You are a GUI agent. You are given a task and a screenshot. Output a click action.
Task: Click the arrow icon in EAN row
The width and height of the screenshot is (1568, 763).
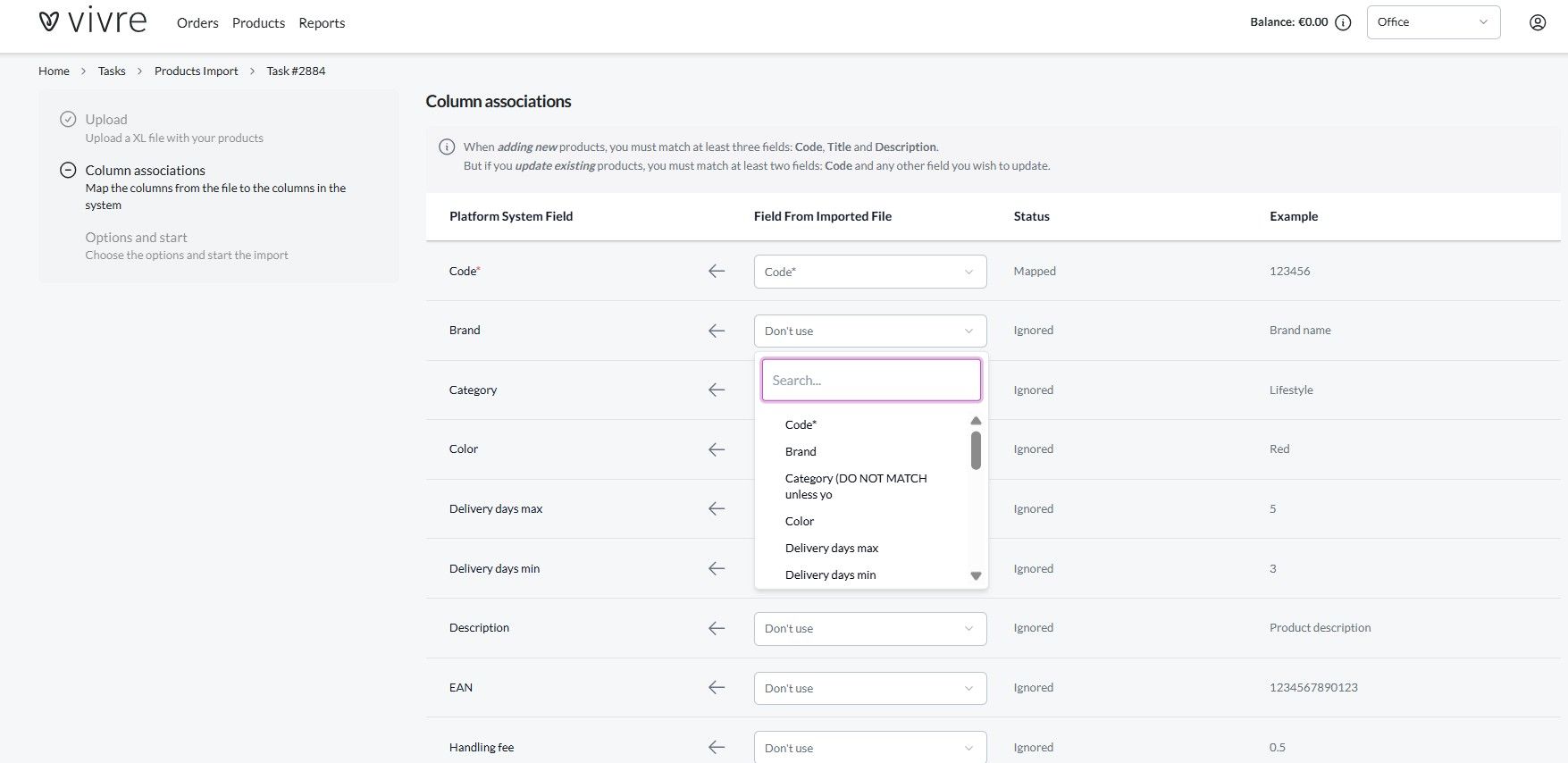point(717,687)
